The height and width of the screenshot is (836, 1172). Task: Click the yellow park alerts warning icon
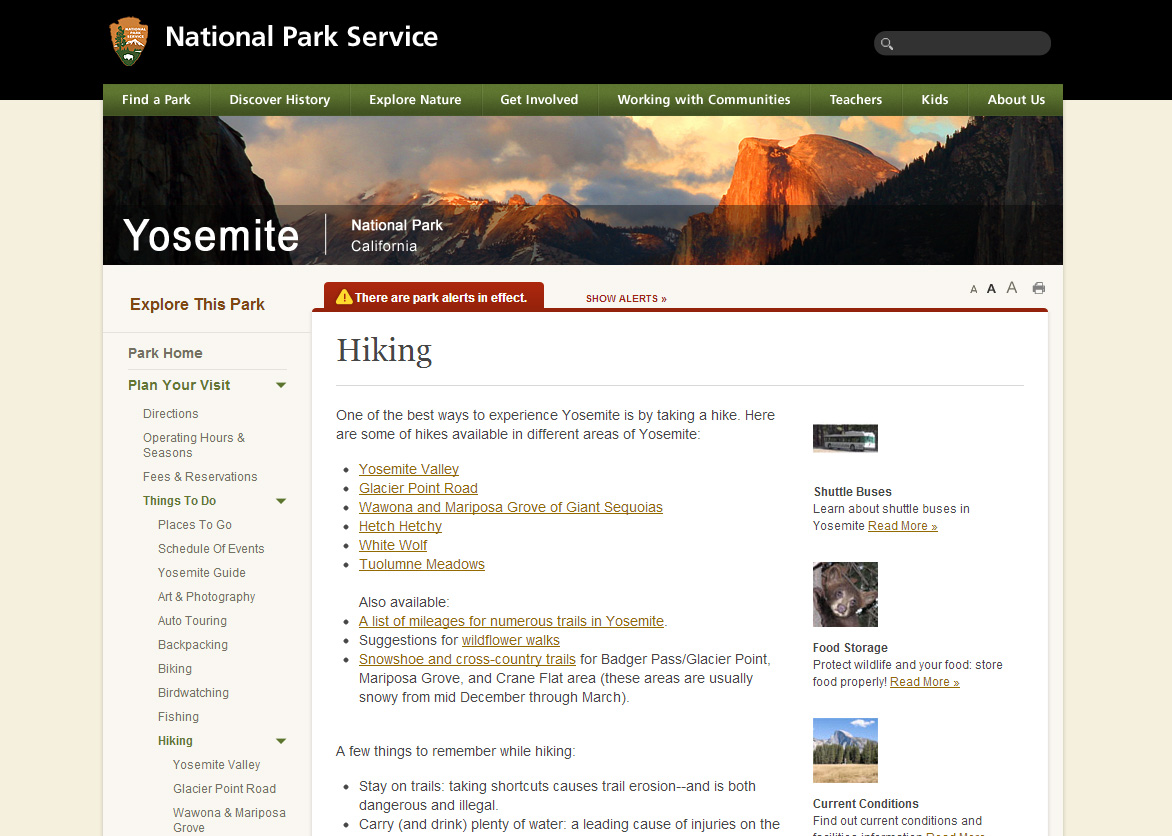tap(344, 297)
